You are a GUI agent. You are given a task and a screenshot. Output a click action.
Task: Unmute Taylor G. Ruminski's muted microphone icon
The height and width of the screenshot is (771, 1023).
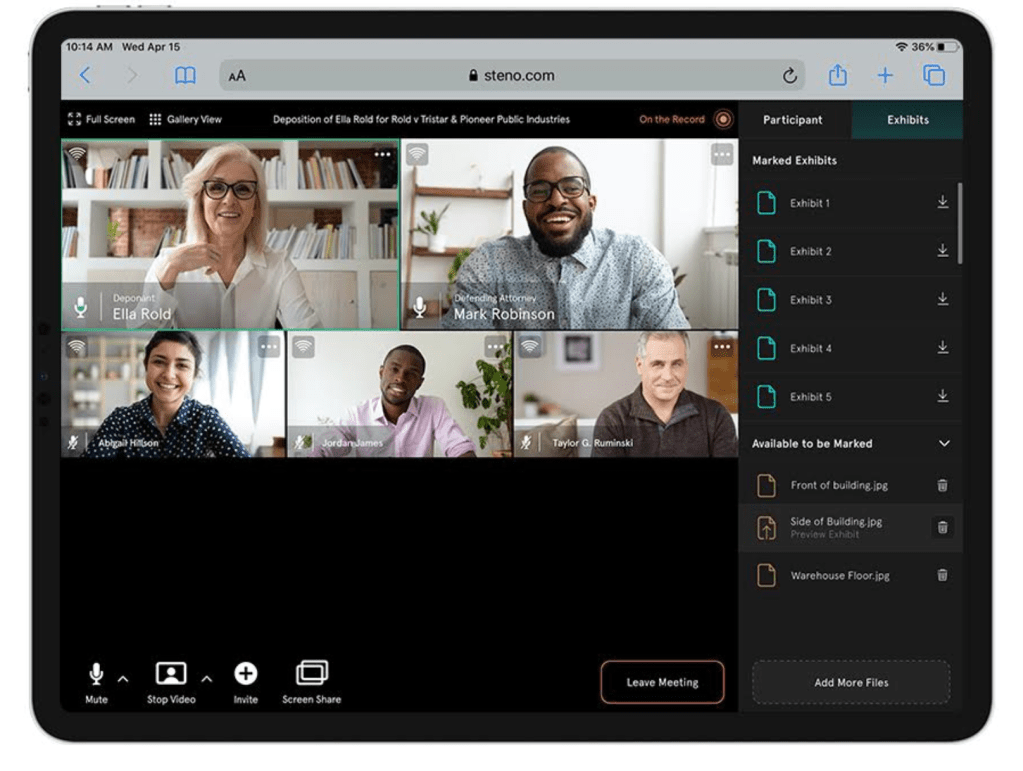pos(526,443)
